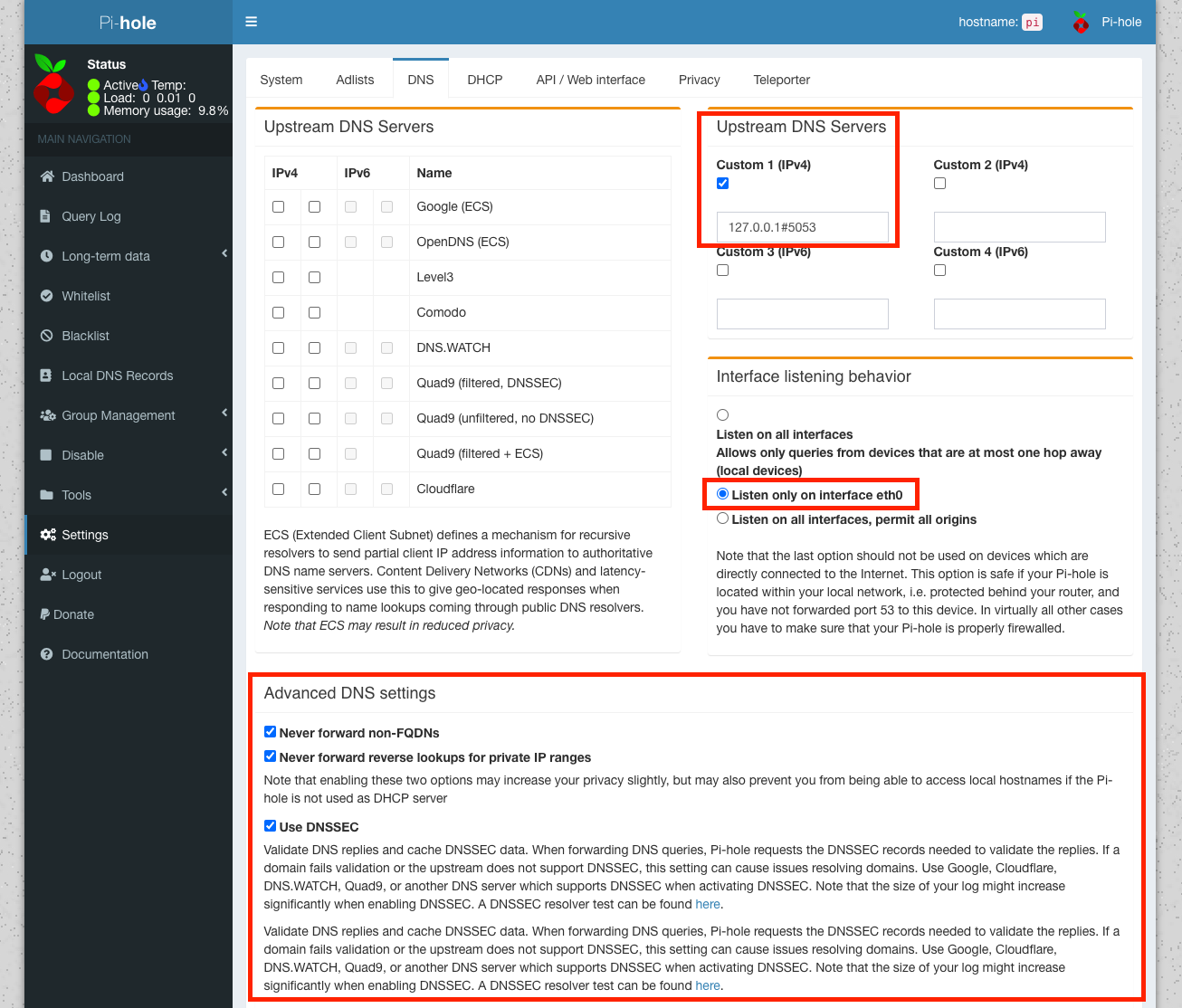Click the Dashboard home icon
This screenshot has height=1008, width=1182.
coord(47,176)
